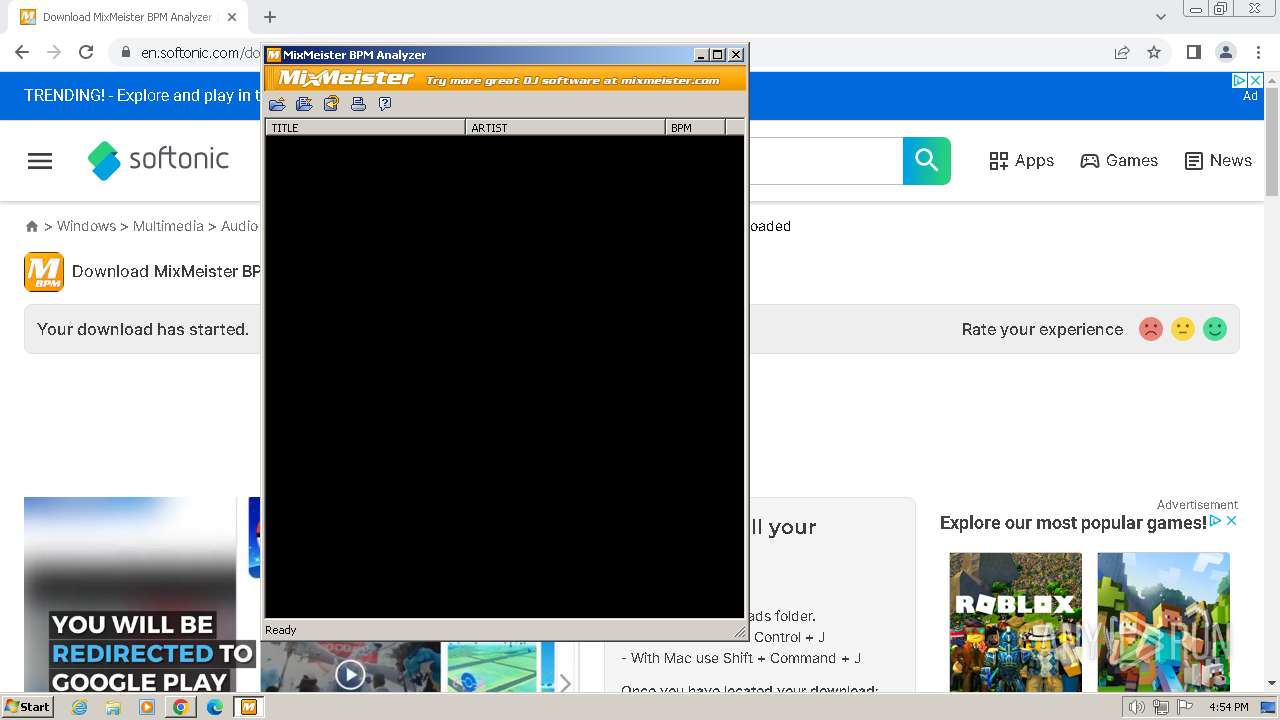Click the ad choices icon on top banner
This screenshot has height=720, width=1280.
pyautogui.click(x=1239, y=80)
